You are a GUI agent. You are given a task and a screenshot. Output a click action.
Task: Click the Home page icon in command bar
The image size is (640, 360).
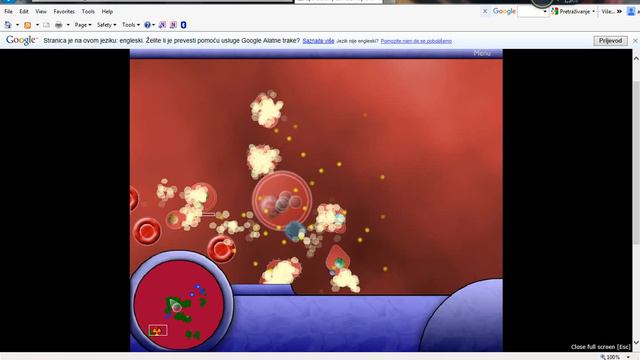tap(8, 25)
